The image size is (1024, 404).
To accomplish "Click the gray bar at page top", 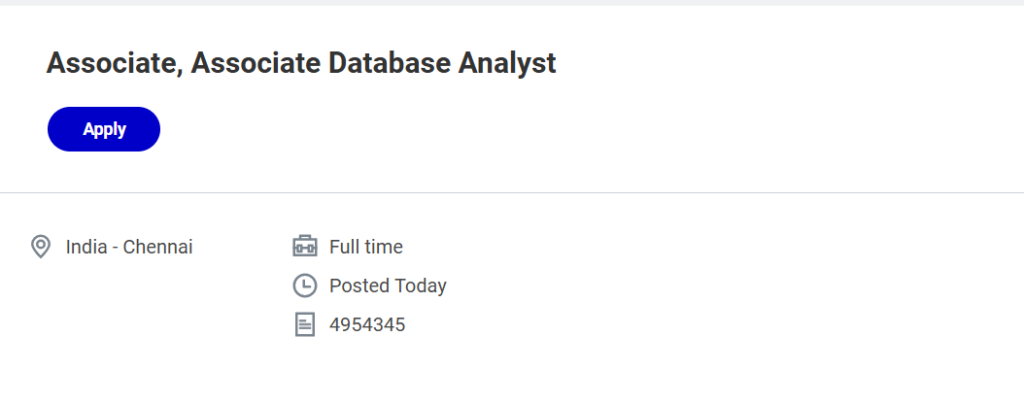I will click(512, 2).
